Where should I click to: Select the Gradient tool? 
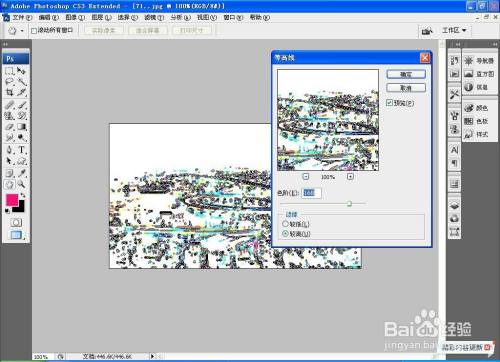click(x=22, y=127)
